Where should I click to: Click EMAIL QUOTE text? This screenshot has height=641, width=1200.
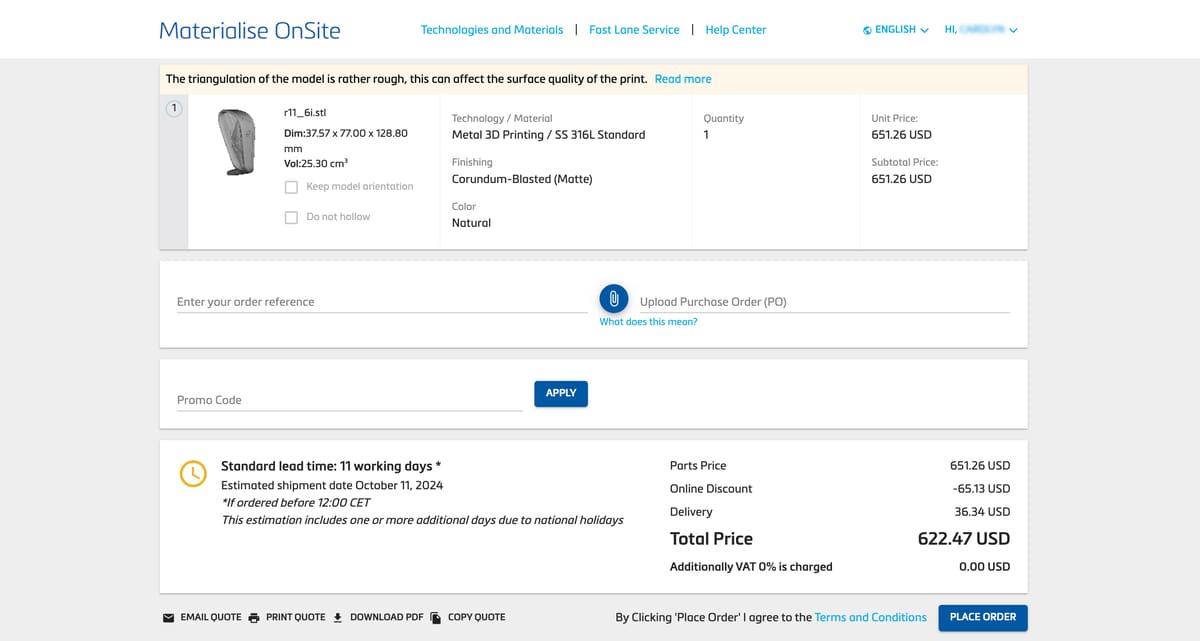(x=211, y=617)
